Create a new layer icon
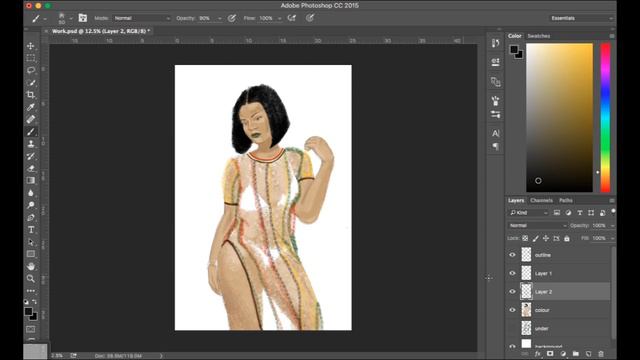This screenshot has width=640, height=360. pos(588,354)
